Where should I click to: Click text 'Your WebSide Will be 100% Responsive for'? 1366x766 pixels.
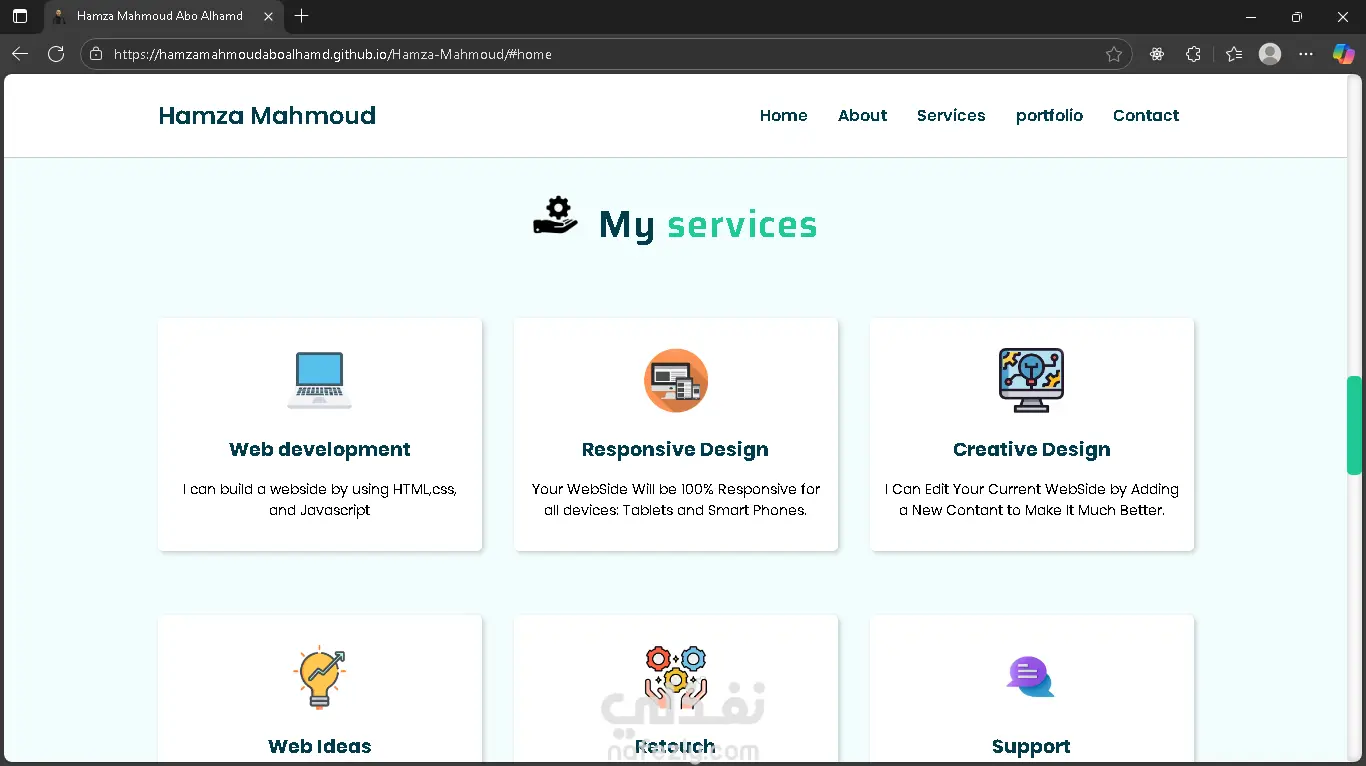tap(676, 489)
